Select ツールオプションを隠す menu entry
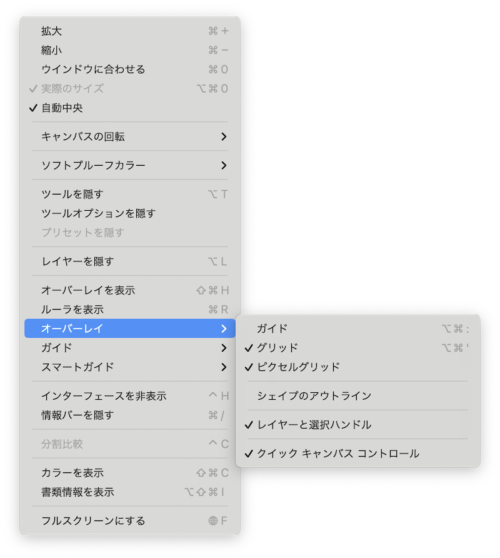 pos(130,214)
